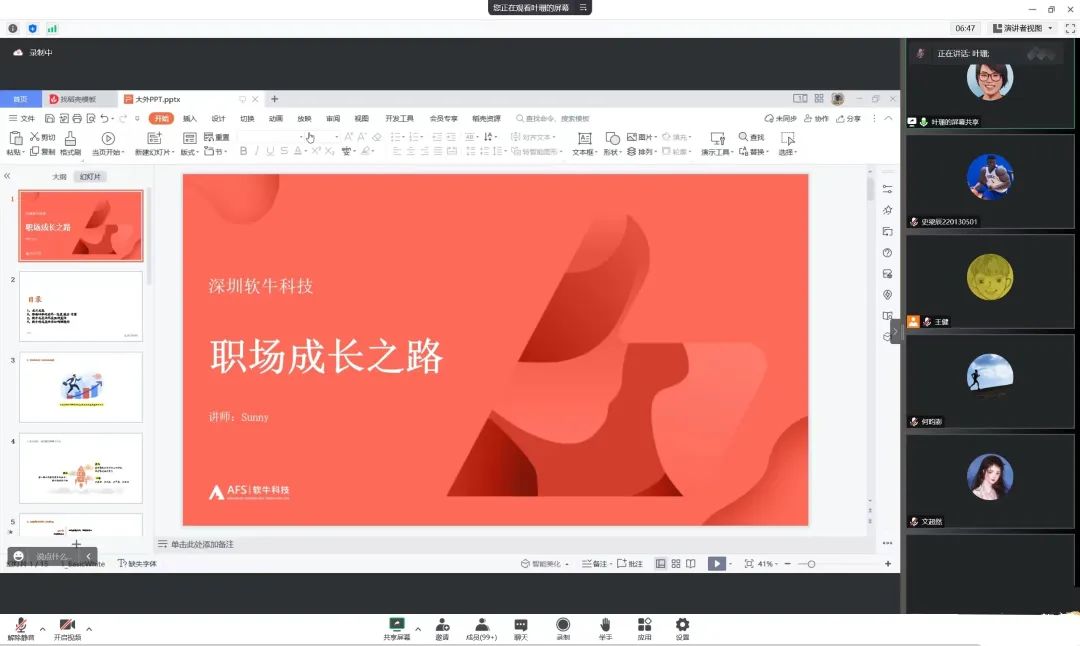This screenshot has height=646, width=1080.
Task: Raise hand with the 举手 icon
Action: click(605, 625)
